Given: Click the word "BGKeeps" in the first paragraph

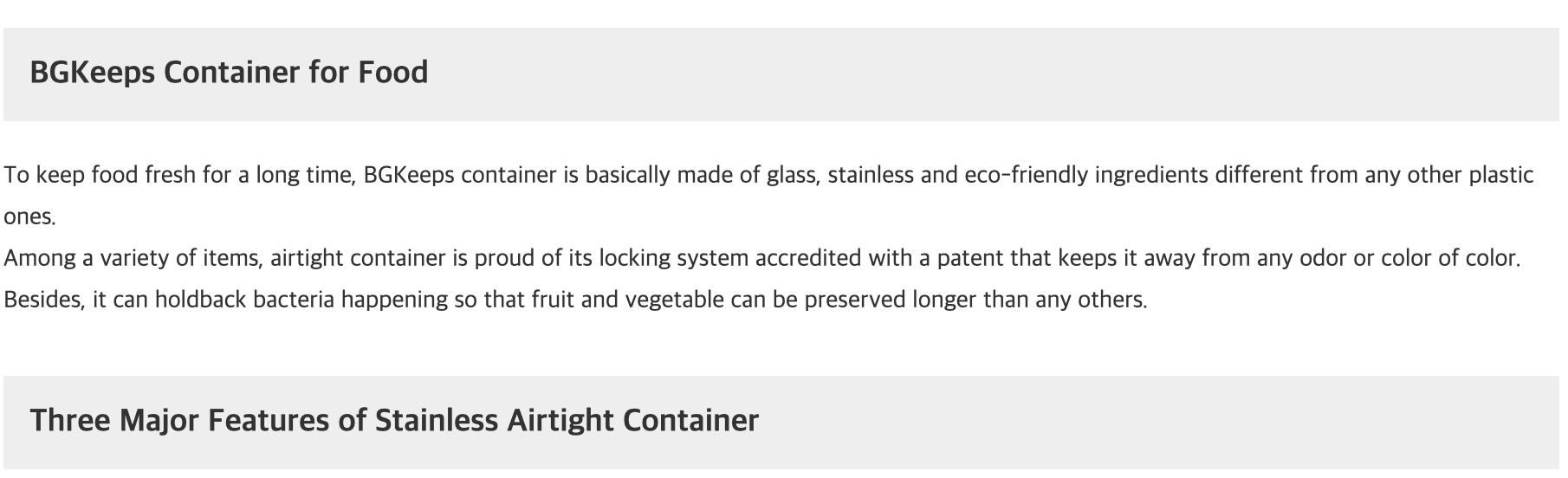Looking at the screenshot, I should coord(408,176).
